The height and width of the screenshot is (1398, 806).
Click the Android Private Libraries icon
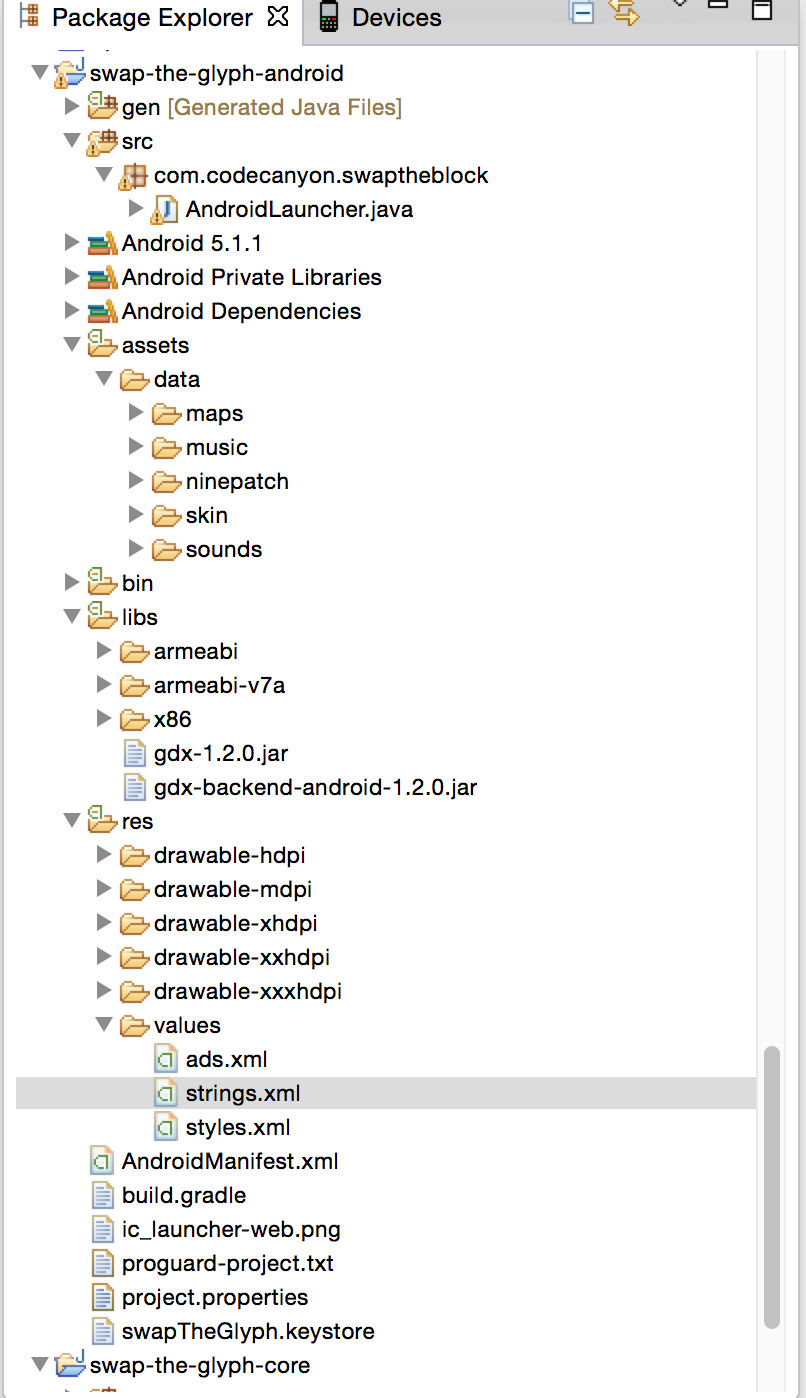(102, 277)
